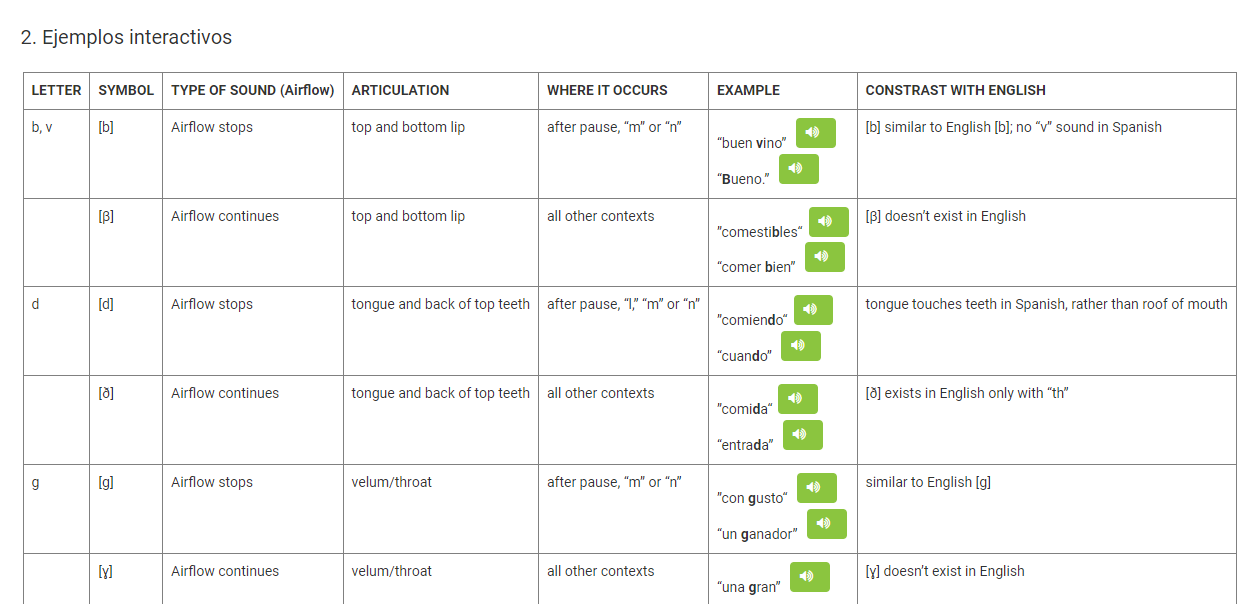The width and height of the screenshot is (1241, 604).
Task: Click the ARTICULATION column header
Action: click(400, 90)
